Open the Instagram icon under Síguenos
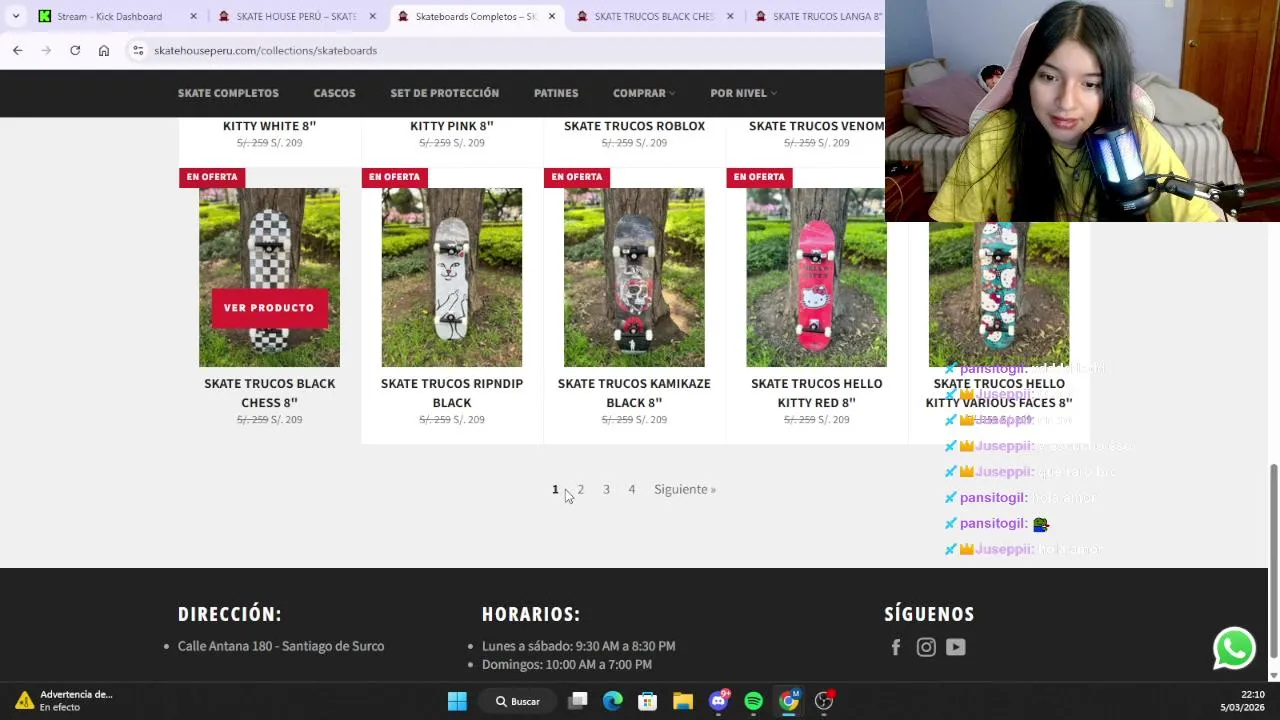Viewport: 1280px width, 720px height. coord(926,647)
